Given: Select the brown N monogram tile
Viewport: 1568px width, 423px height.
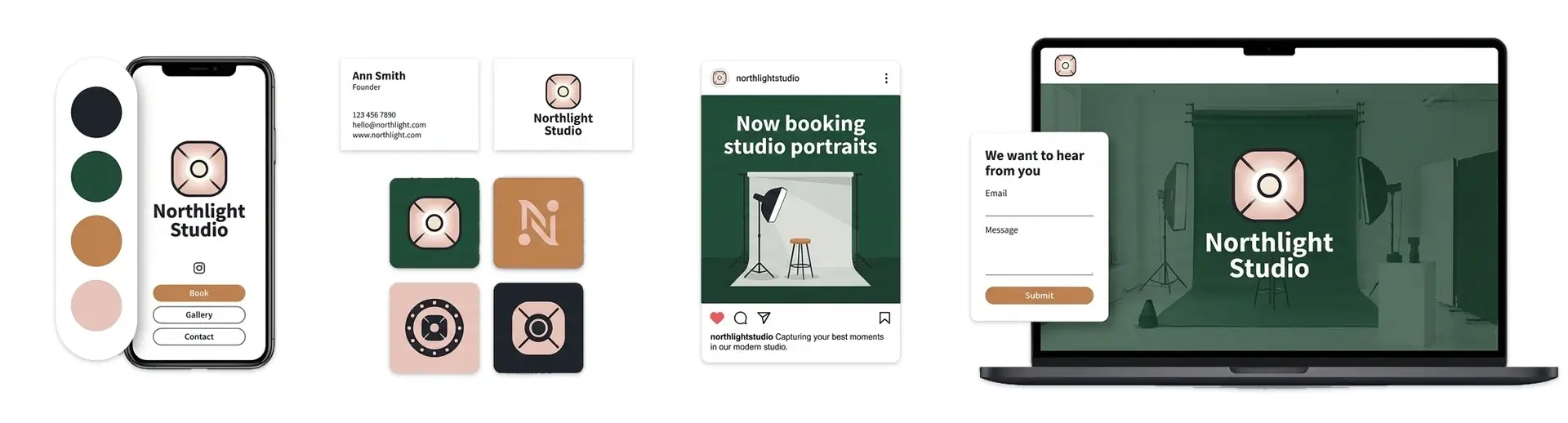Looking at the screenshot, I should 538,223.
